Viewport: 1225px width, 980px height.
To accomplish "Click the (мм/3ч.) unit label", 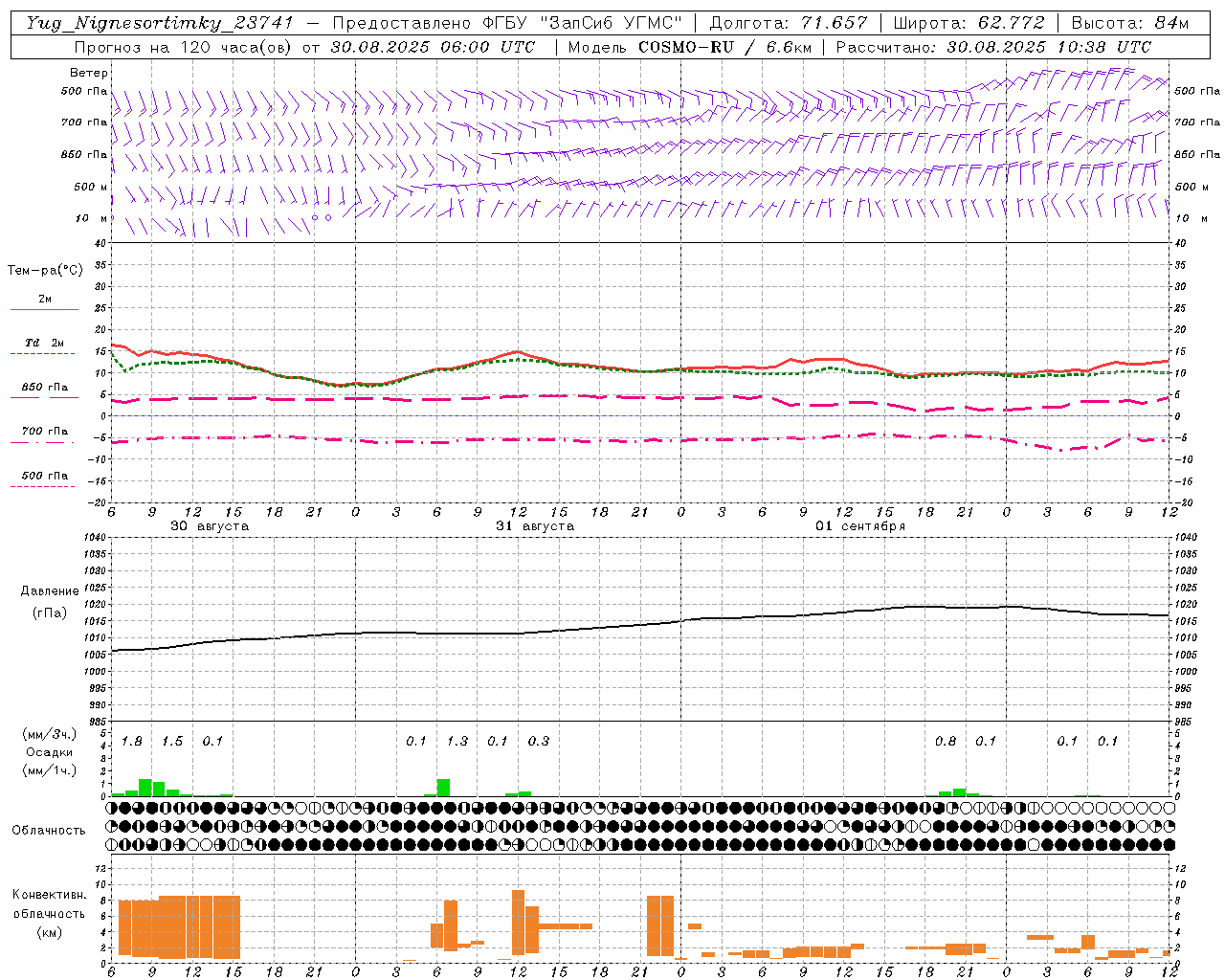I will (50, 734).
